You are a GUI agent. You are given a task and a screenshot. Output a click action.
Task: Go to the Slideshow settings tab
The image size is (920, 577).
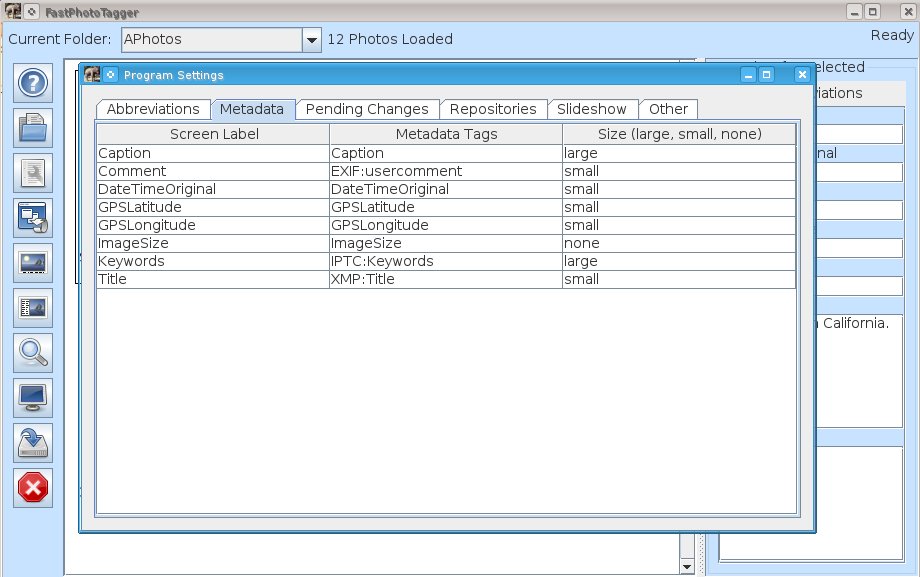point(591,109)
